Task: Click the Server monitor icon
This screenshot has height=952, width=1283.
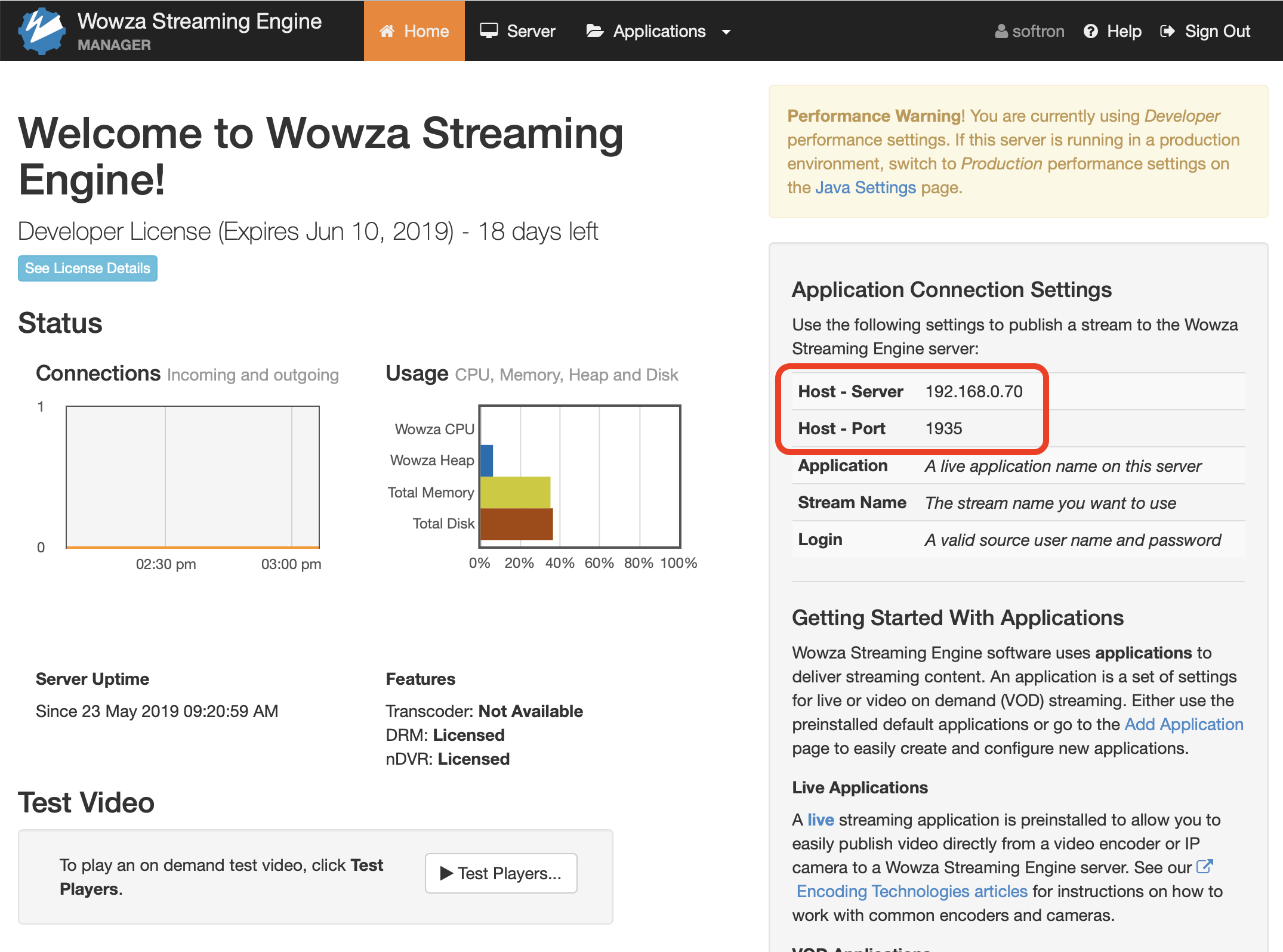Action: [489, 31]
